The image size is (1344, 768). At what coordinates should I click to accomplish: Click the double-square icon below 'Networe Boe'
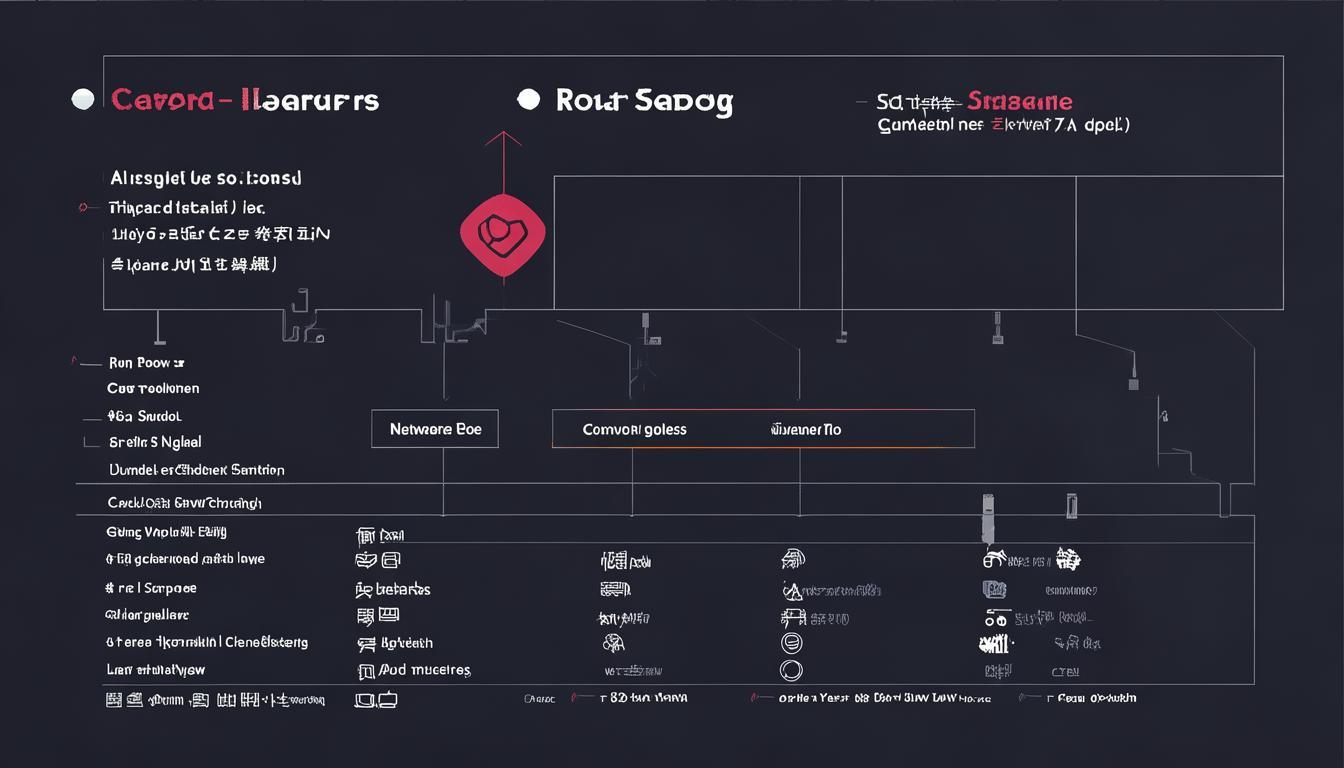pyautogui.click(x=378, y=561)
